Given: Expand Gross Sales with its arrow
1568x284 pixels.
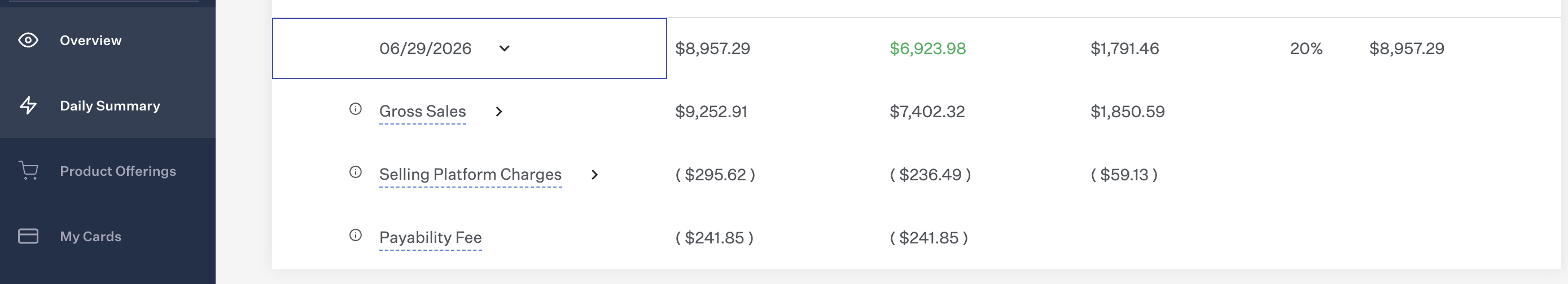Looking at the screenshot, I should [498, 112].
